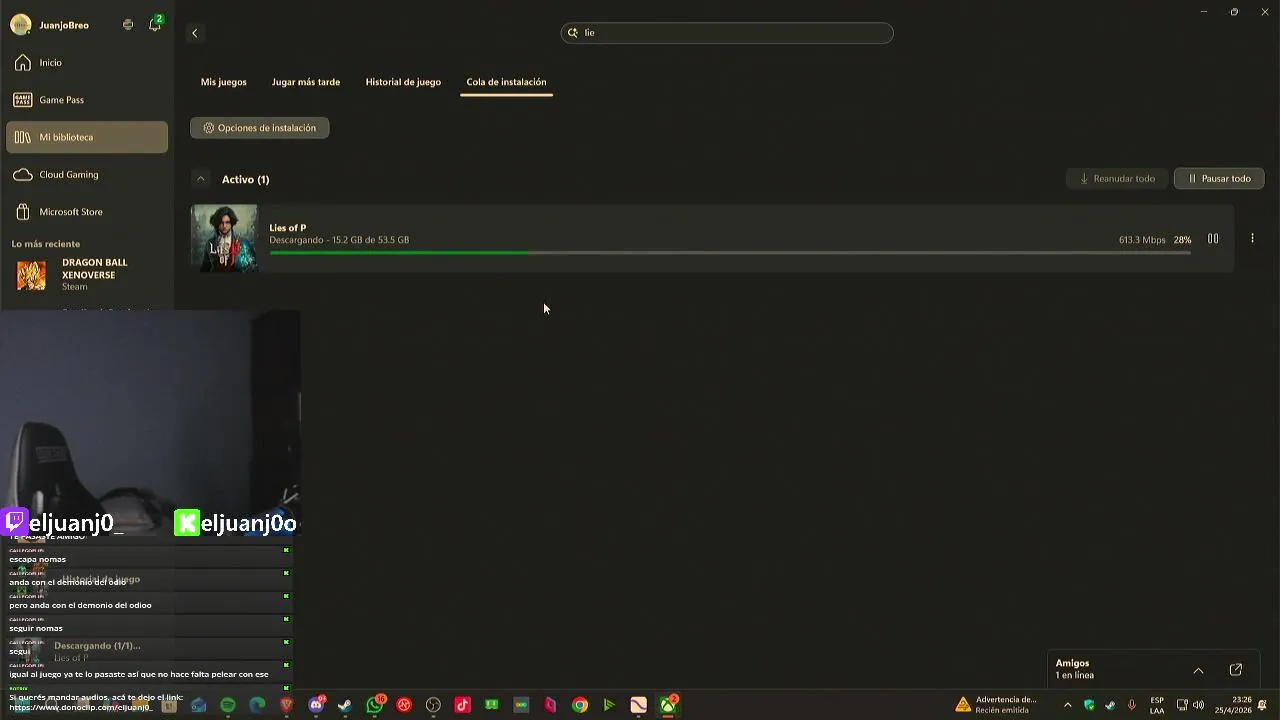Pop out the Amigos panel
Viewport: 1280px width, 720px height.
[x=1236, y=670]
